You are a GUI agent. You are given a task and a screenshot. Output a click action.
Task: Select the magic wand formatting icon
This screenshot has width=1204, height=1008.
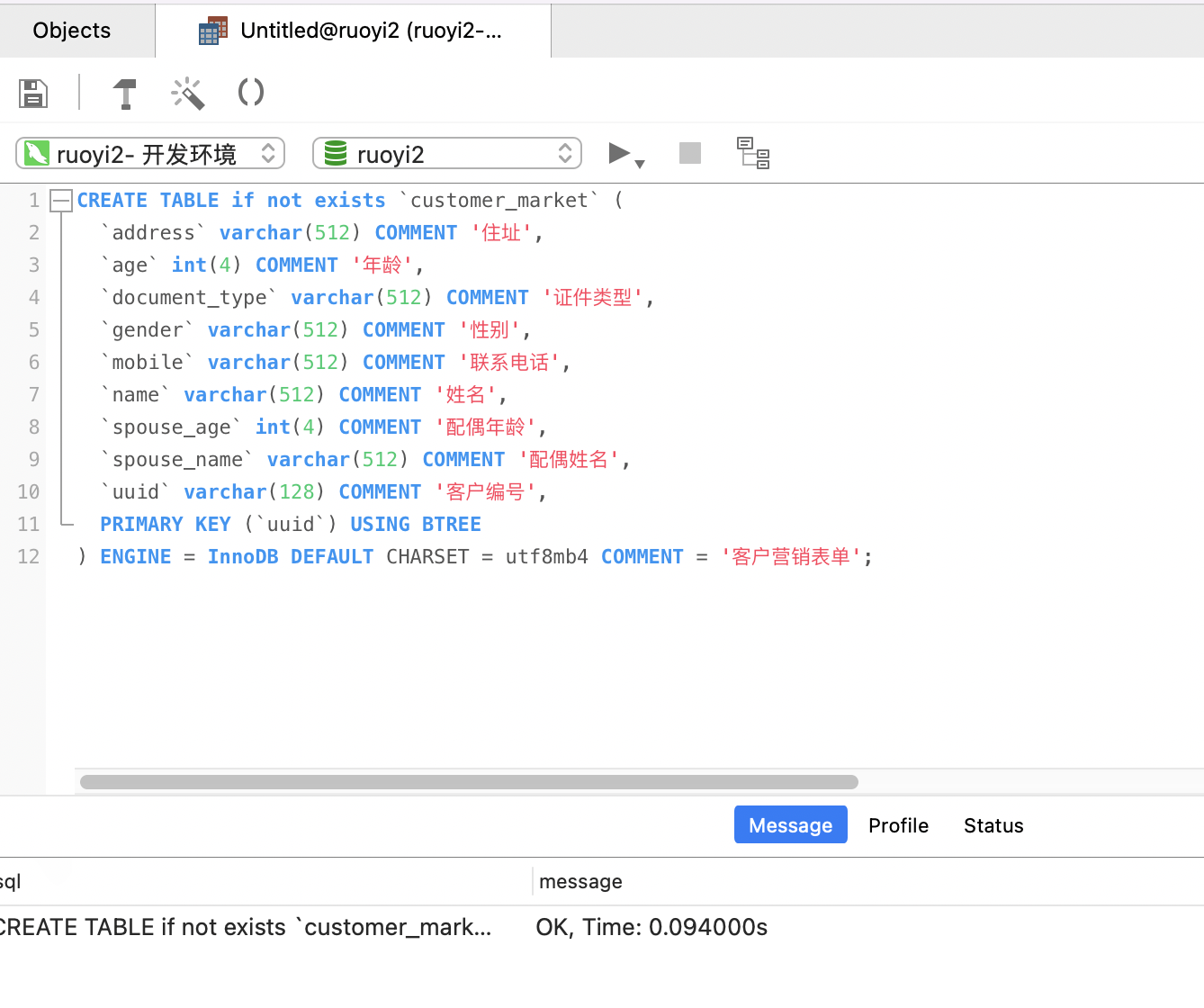tap(187, 93)
